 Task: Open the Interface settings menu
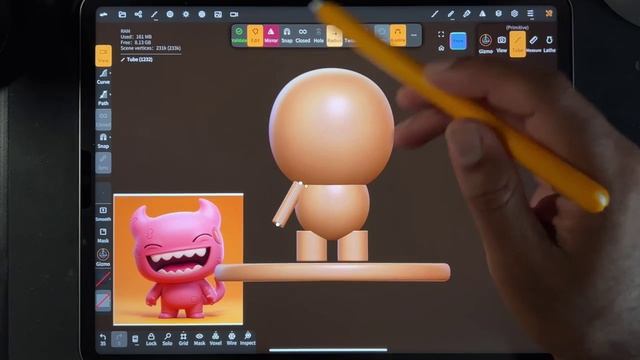[x=514, y=14]
